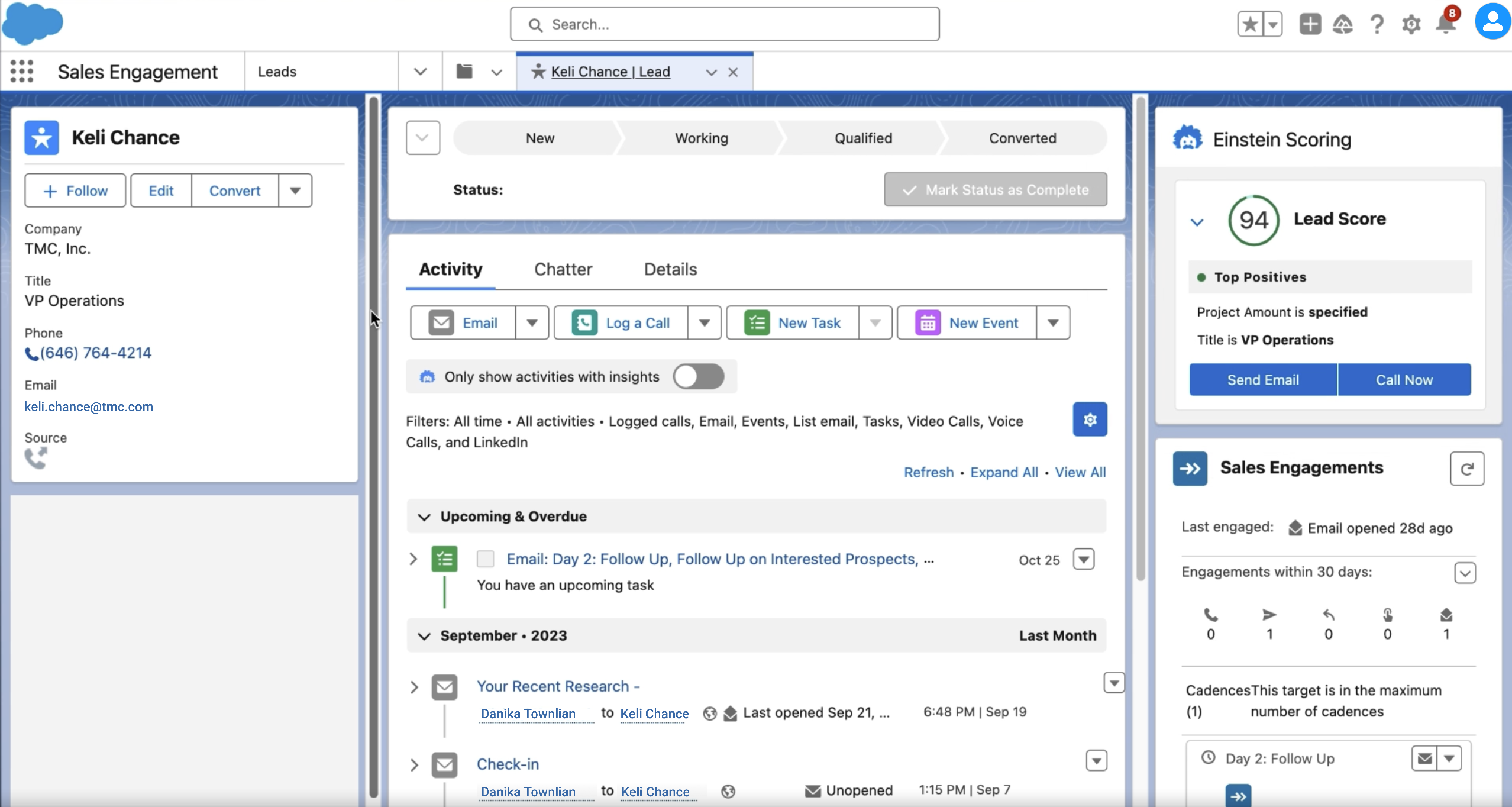The height and width of the screenshot is (807, 1512).
Task: Expand the Your Recent Research email entry
Action: [414, 687]
